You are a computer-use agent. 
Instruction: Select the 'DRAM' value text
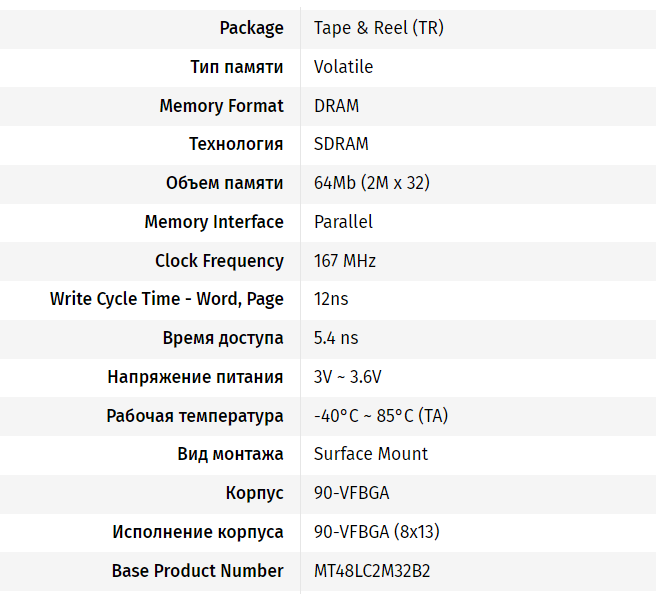pos(336,106)
